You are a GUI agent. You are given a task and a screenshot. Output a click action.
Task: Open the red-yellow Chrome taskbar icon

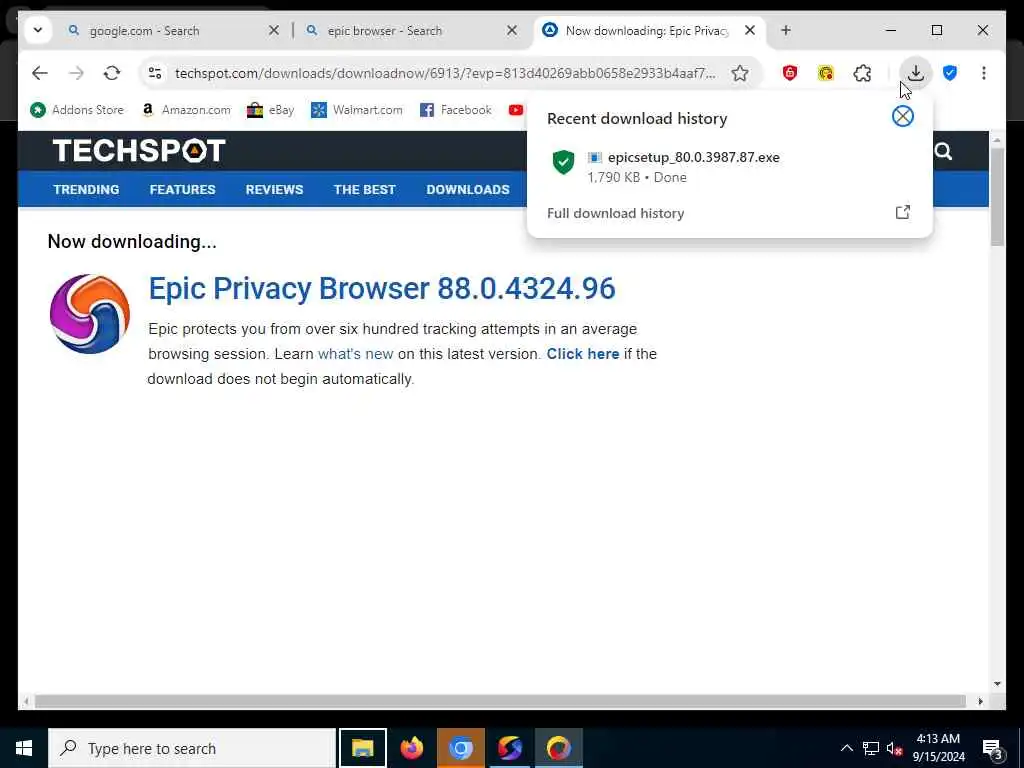pyautogui.click(x=558, y=748)
